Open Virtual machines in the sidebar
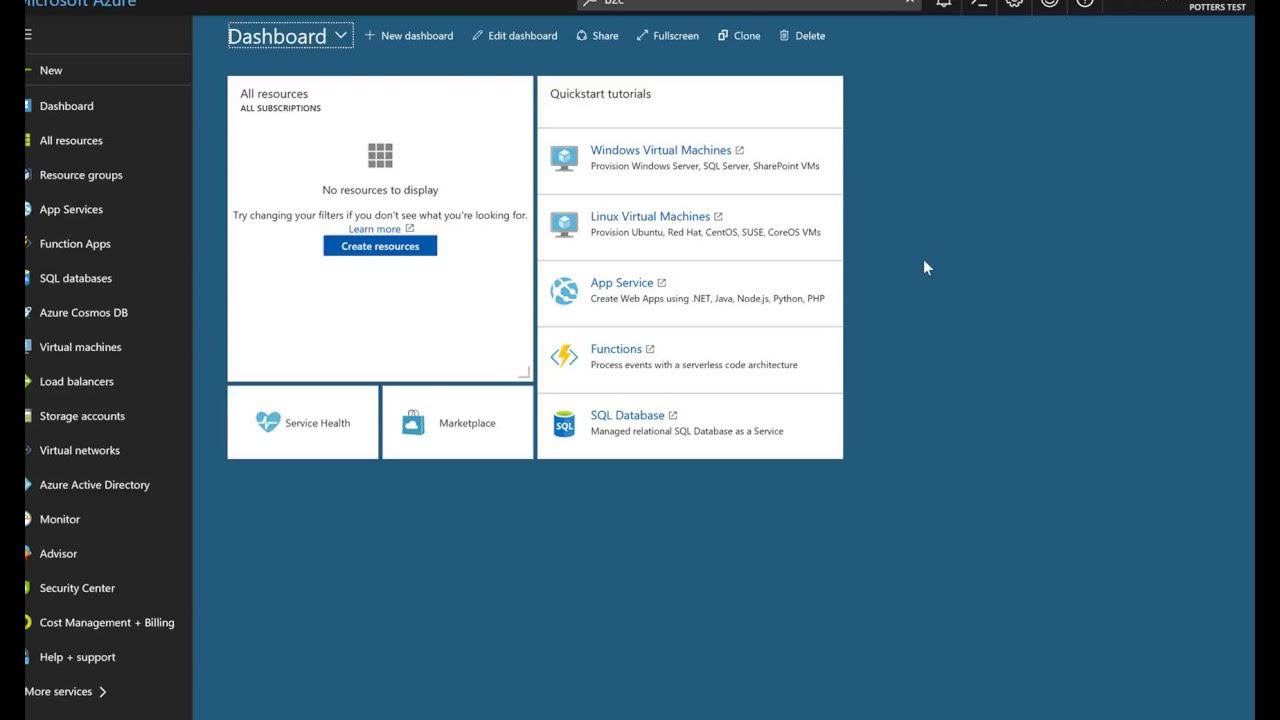This screenshot has height=720, width=1280. pyautogui.click(x=108, y=347)
